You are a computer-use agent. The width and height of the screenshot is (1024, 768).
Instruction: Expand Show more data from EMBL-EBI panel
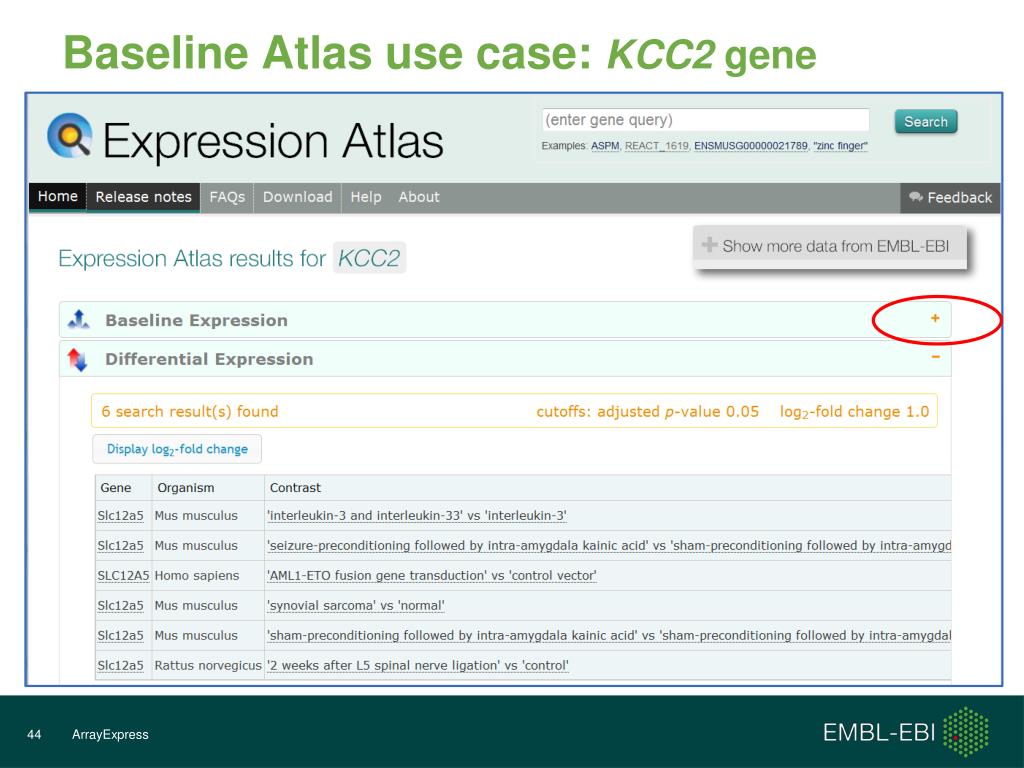pyautogui.click(x=829, y=247)
